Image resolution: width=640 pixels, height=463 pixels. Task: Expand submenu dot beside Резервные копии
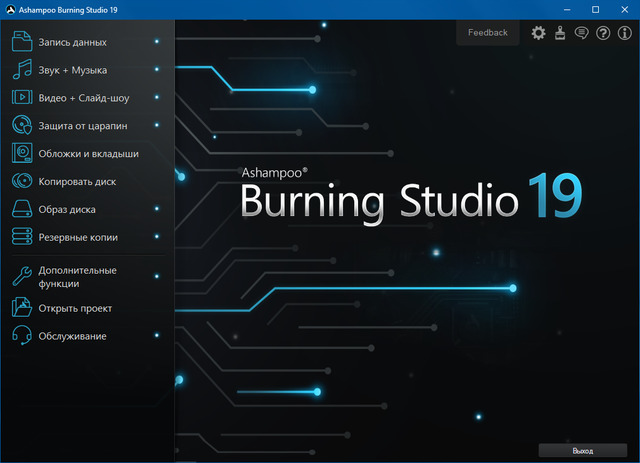[157, 238]
